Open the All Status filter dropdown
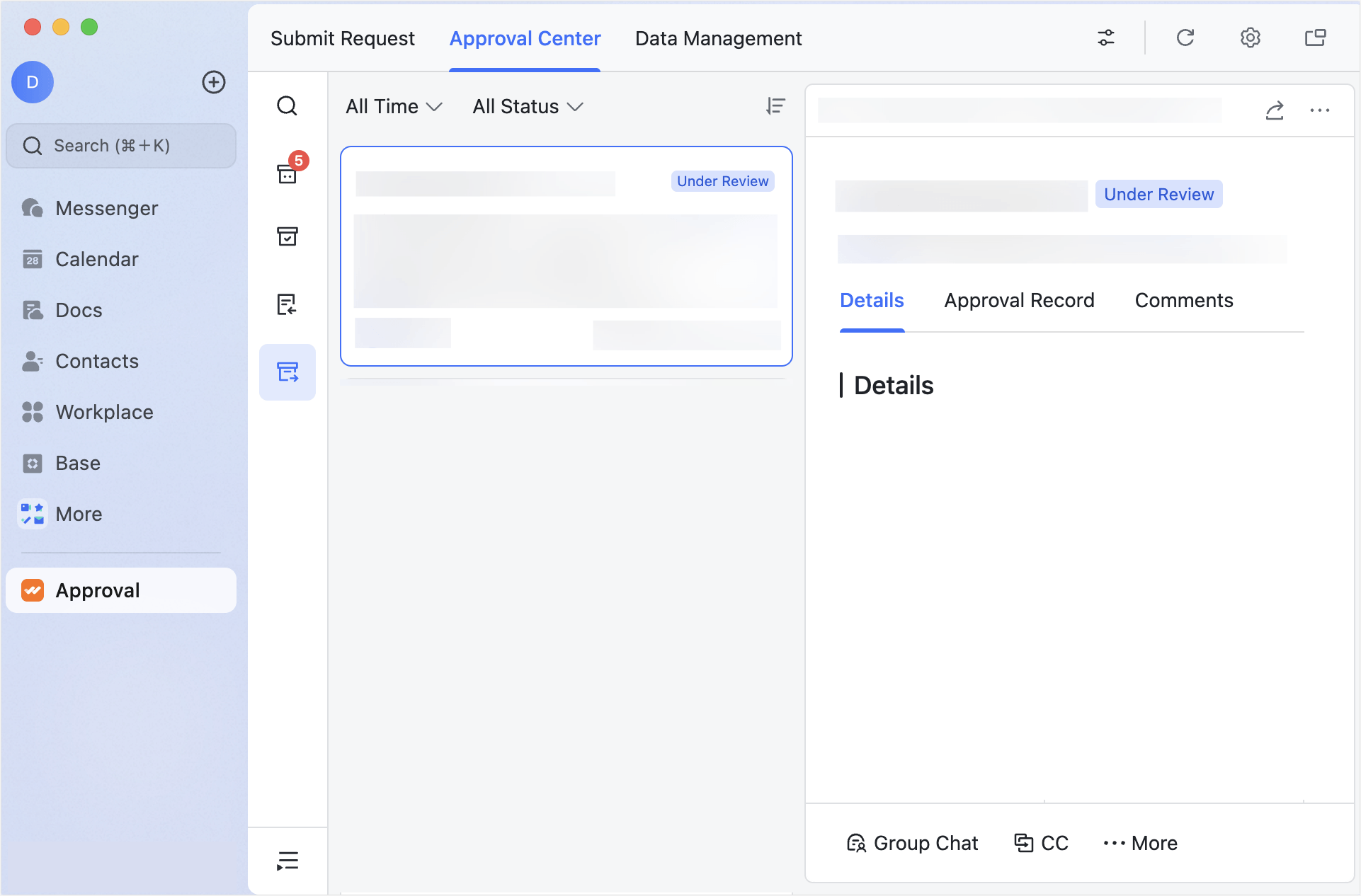 click(527, 106)
